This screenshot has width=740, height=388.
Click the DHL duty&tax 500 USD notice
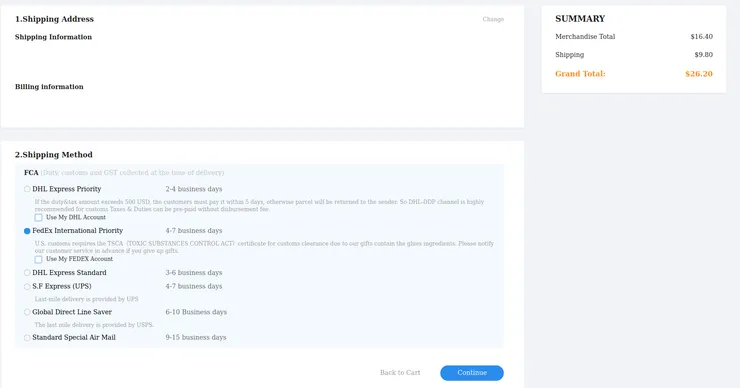[259, 205]
